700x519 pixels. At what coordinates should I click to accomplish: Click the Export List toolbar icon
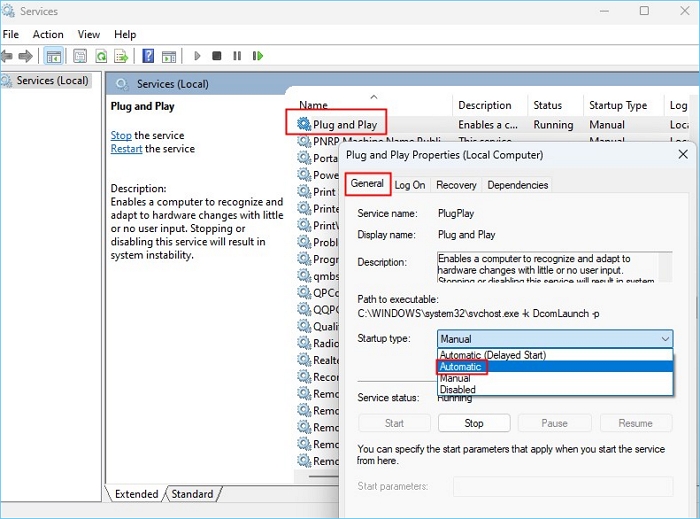click(x=121, y=56)
